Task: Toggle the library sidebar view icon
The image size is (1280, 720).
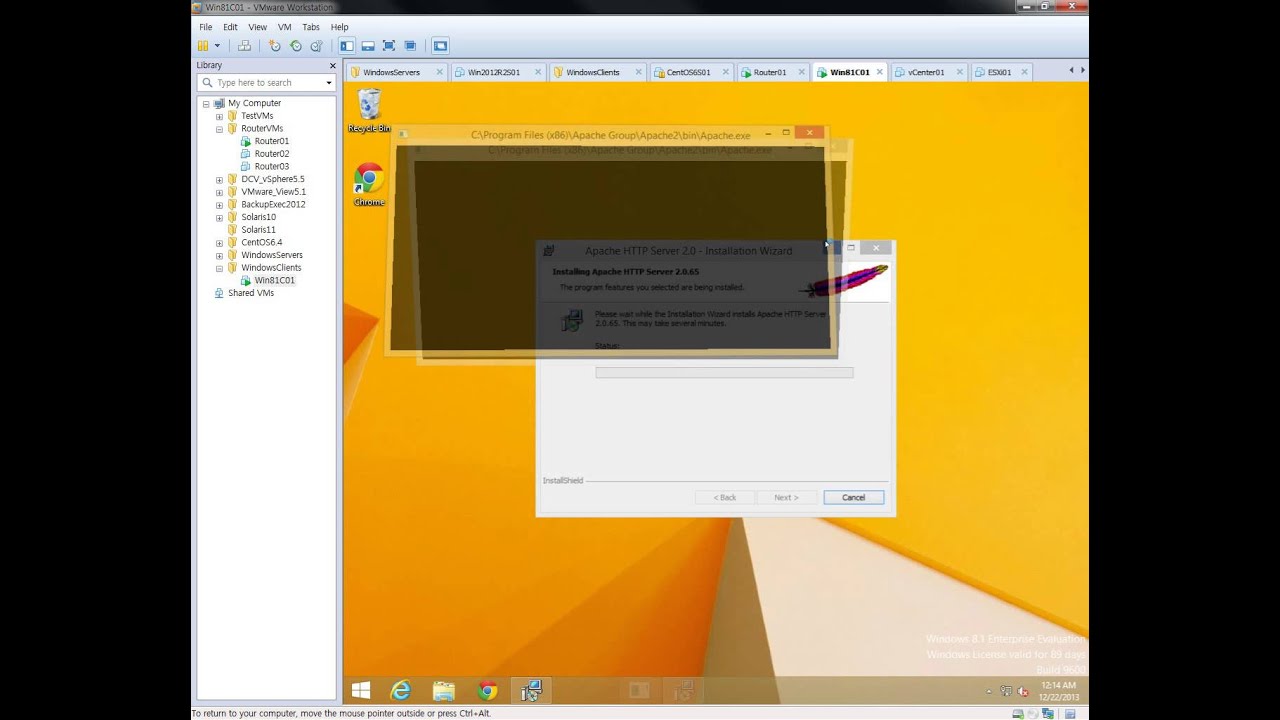Action: (347, 46)
